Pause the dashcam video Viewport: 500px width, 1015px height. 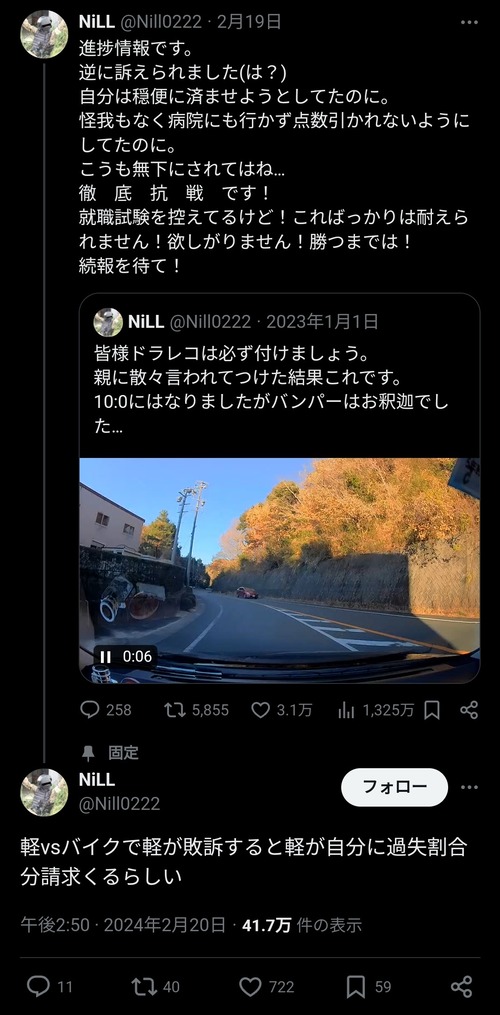click(x=105, y=656)
